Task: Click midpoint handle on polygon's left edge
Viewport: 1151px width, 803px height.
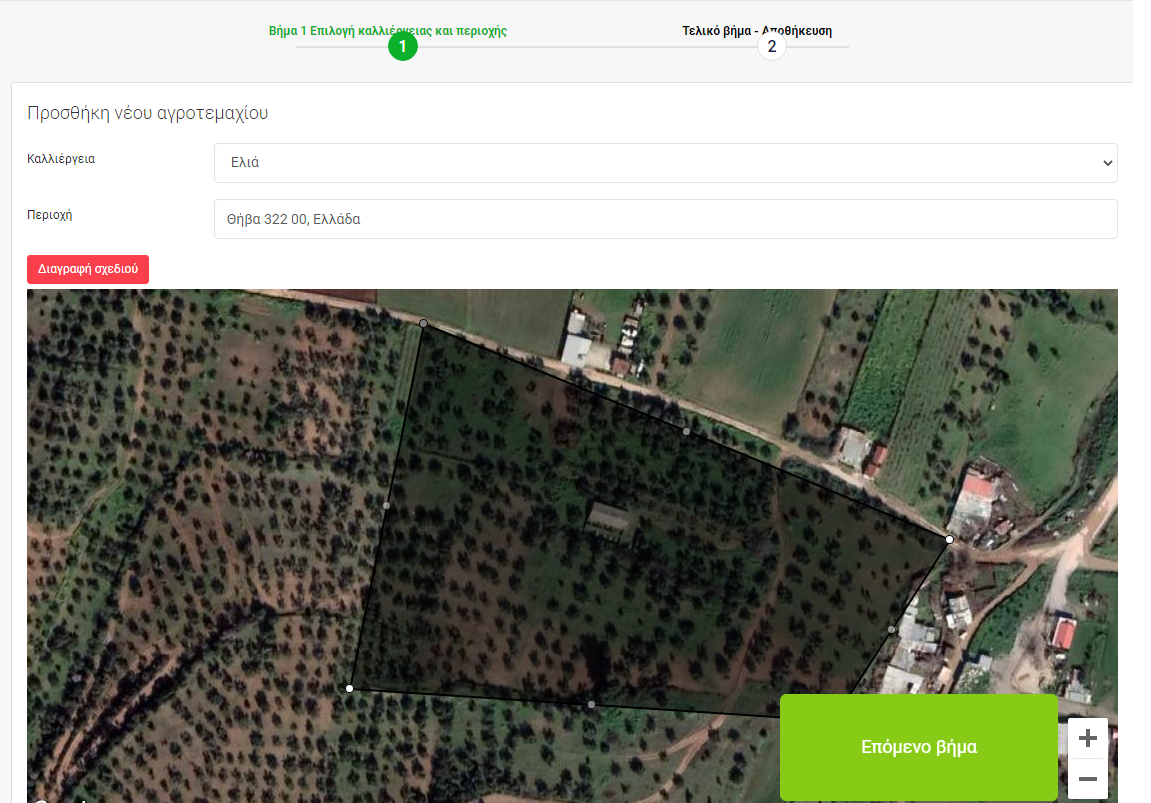Action: [387, 506]
